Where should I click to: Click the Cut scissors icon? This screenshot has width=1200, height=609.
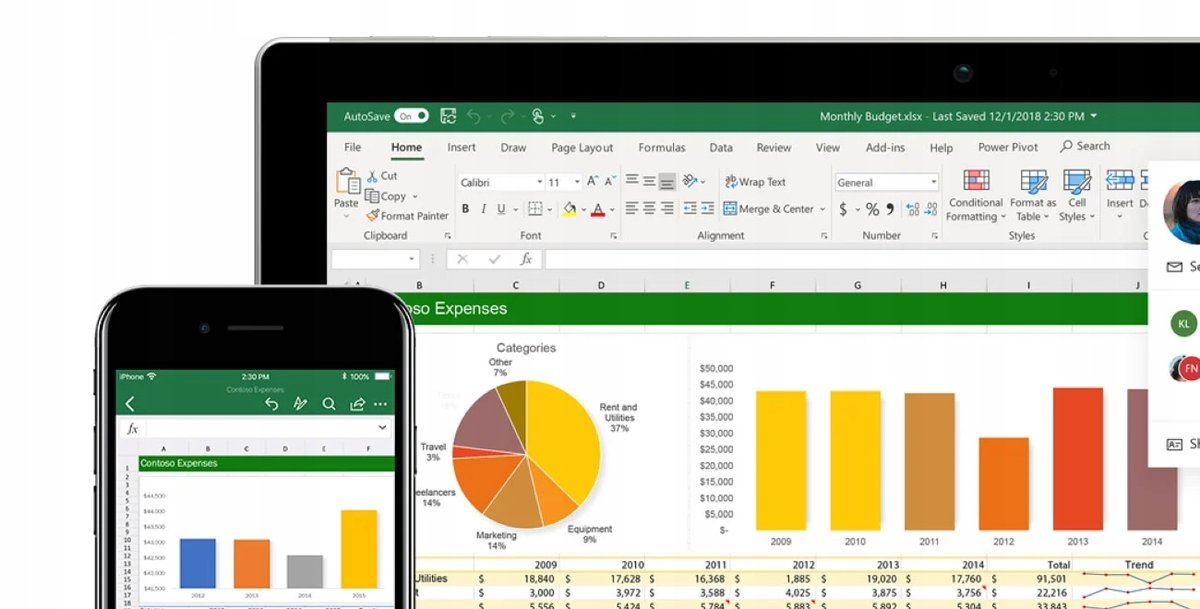373,175
